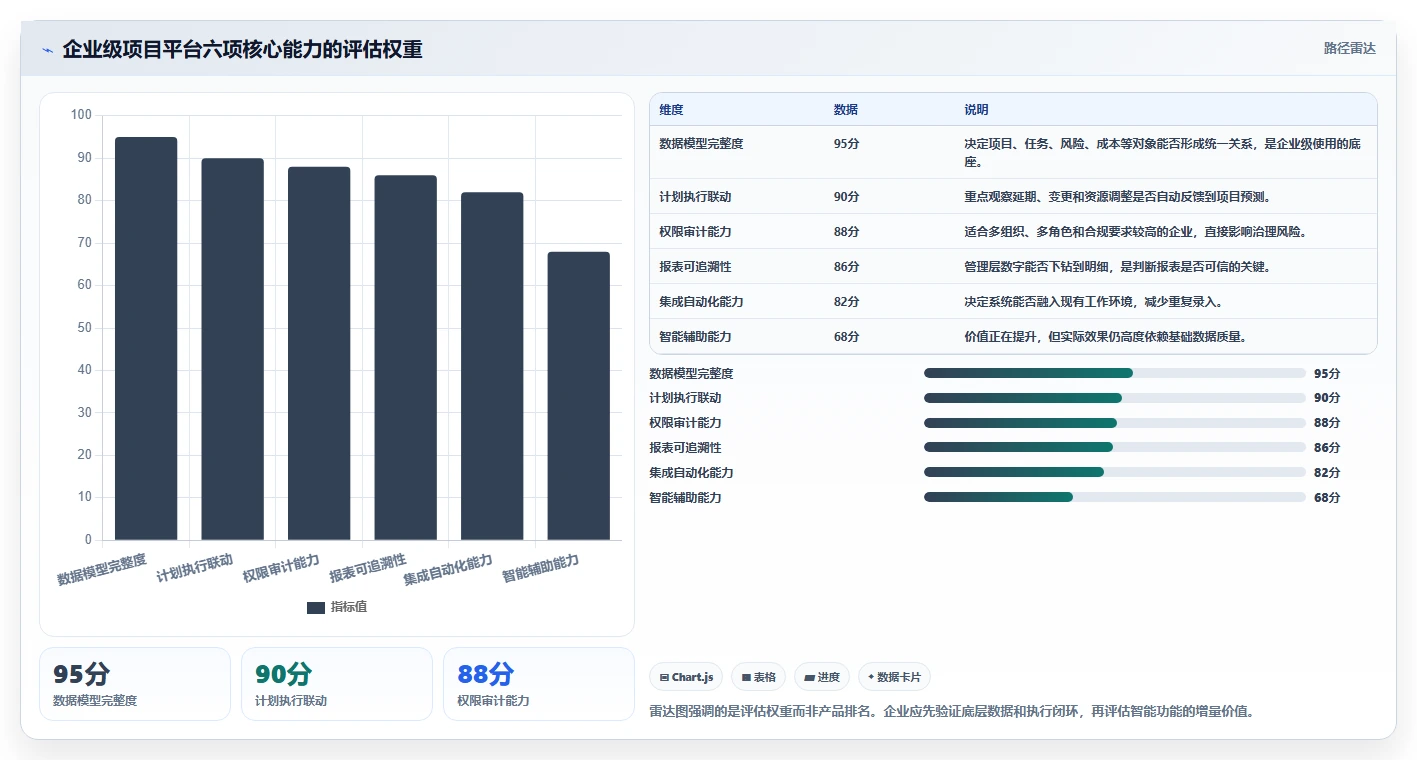
Task: Click the 68分 cell in table
Action: (x=846, y=337)
